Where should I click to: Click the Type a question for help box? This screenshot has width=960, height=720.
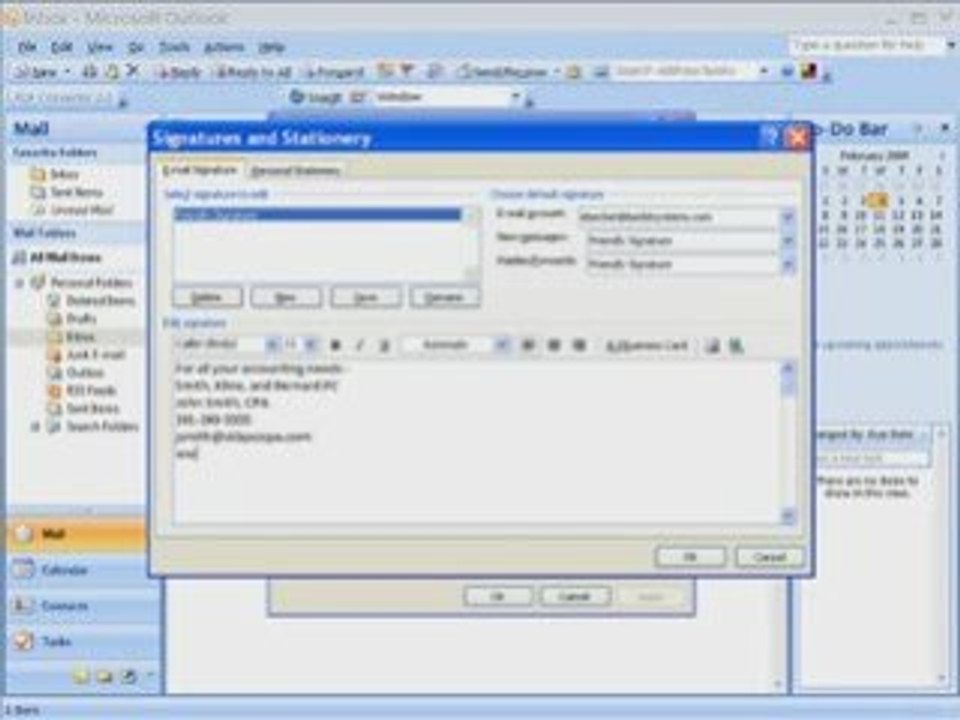coord(866,45)
